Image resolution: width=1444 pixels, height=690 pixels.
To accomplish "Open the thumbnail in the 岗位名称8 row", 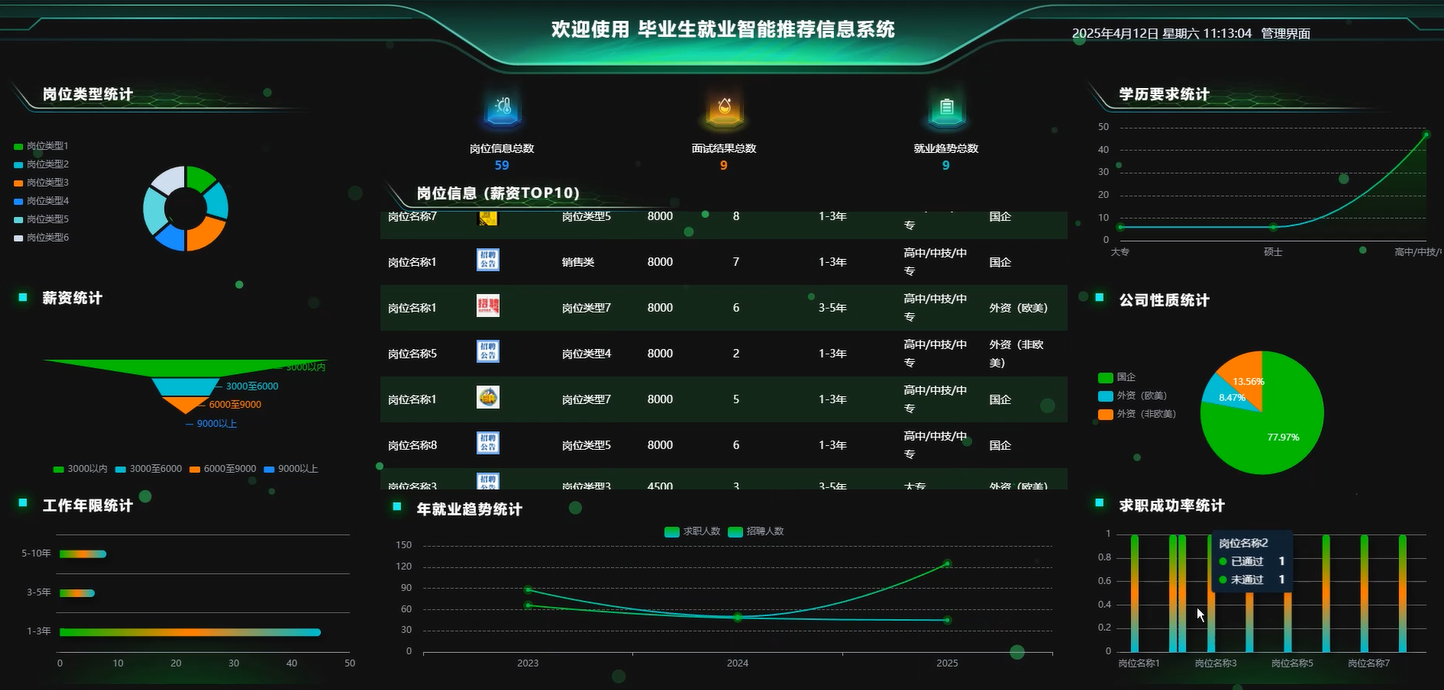I will point(488,445).
